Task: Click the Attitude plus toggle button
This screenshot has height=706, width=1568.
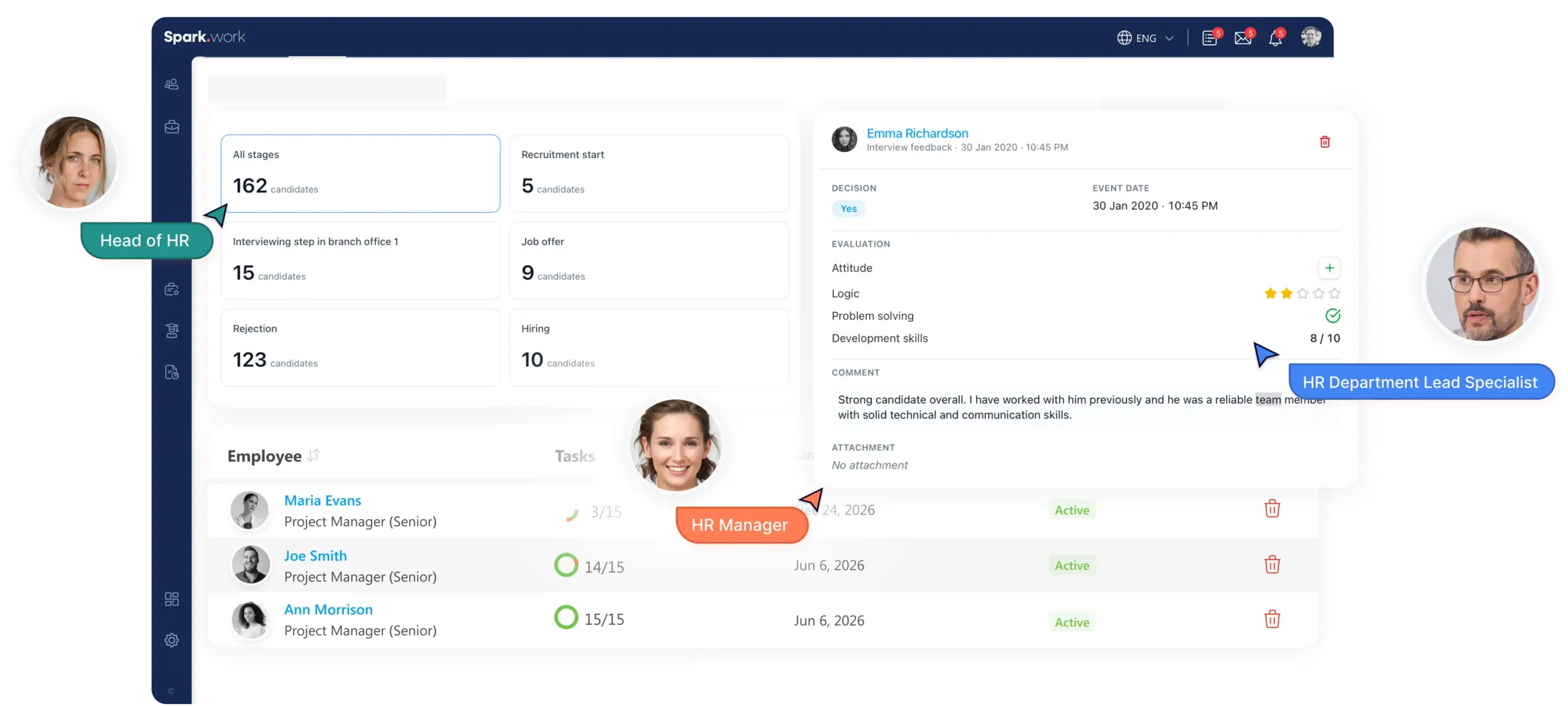Action: click(x=1329, y=268)
